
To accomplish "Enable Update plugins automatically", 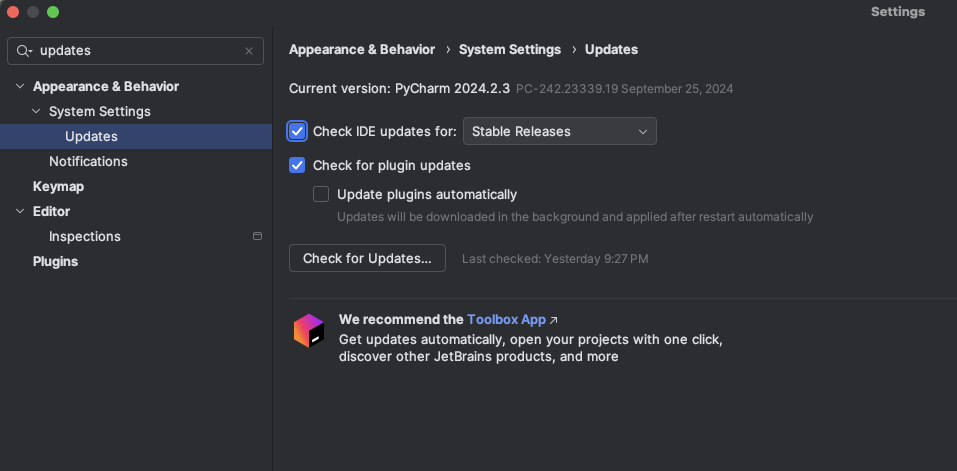I will [x=321, y=194].
